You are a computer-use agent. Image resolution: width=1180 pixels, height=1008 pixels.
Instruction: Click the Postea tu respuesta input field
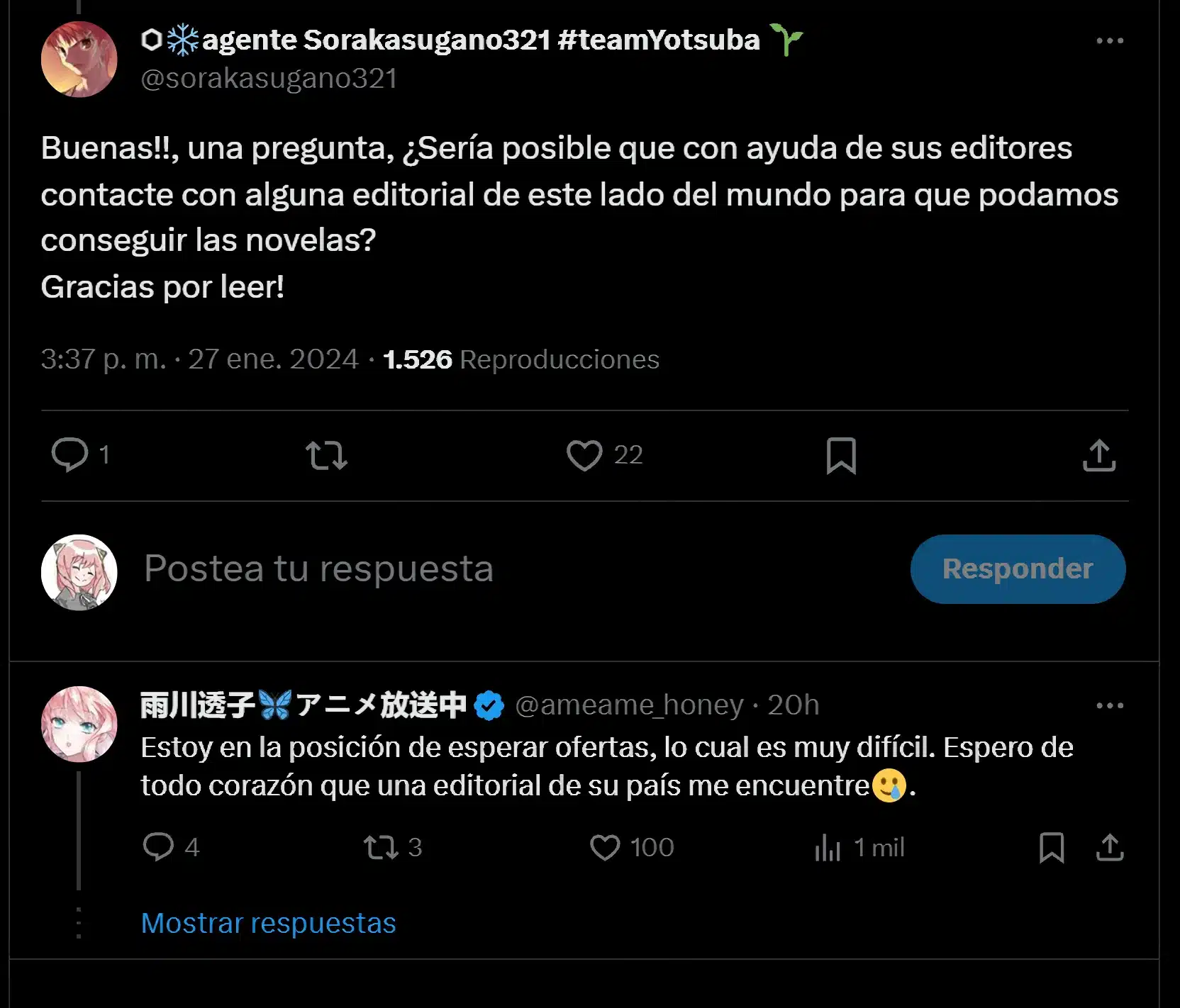319,568
